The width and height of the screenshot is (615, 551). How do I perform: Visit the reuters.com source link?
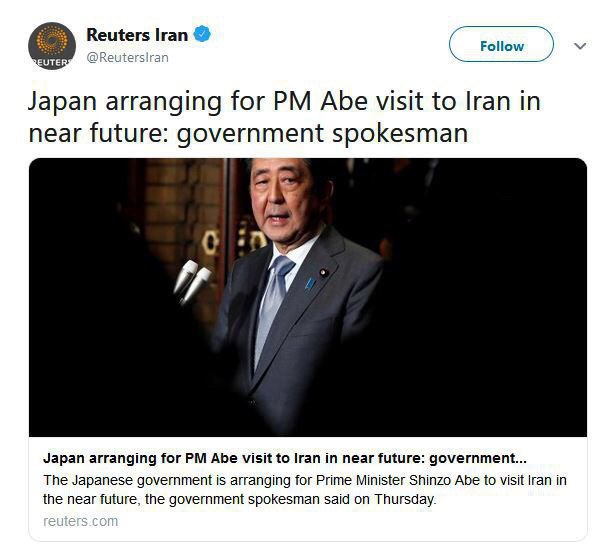80,521
